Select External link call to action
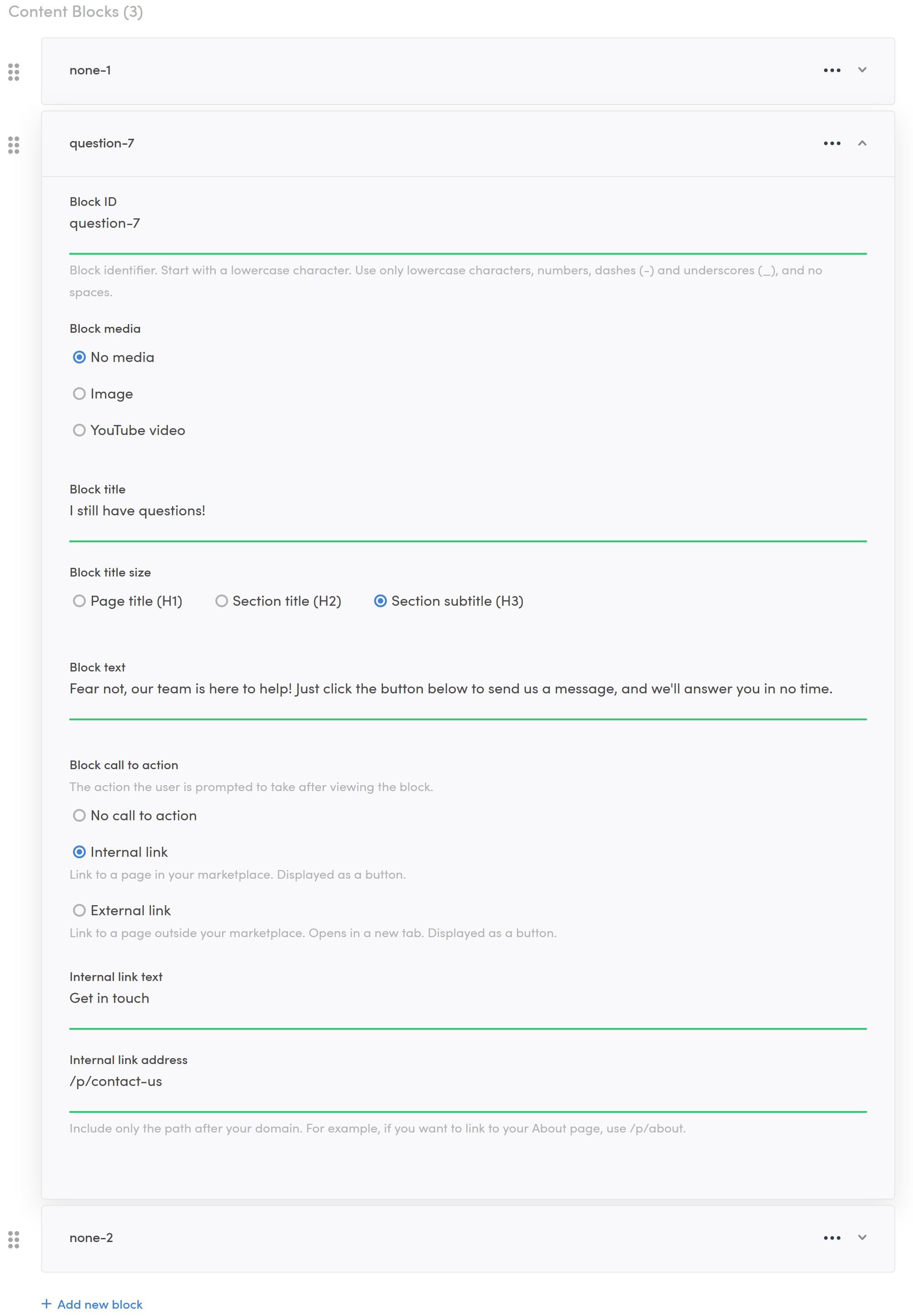This screenshot has width=913, height=1316. pyautogui.click(x=79, y=910)
